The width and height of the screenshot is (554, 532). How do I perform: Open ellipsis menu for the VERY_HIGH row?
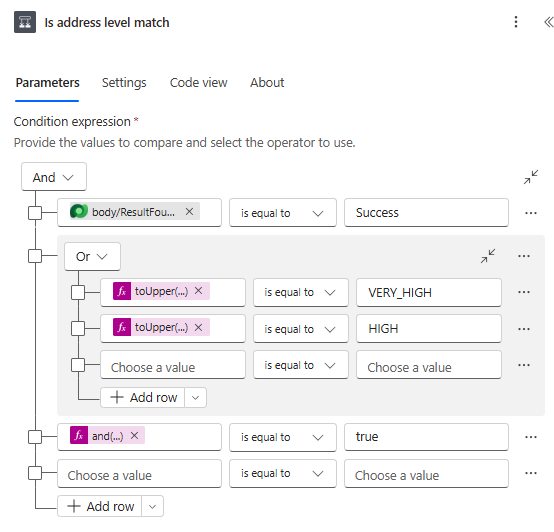click(524, 292)
